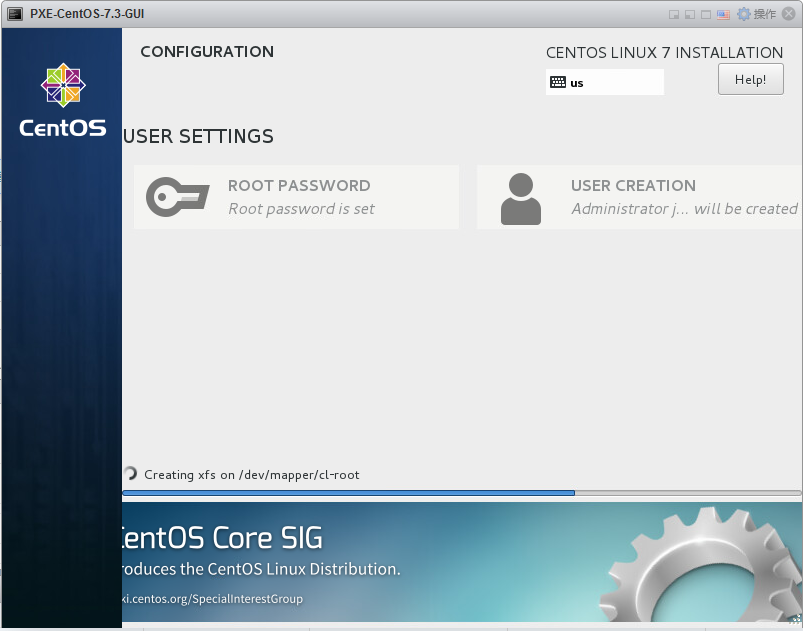Image resolution: width=803 pixels, height=631 pixels.
Task: Click 'CENTOS LINUX 7 INSTALLATION' title text
Action: click(x=664, y=53)
